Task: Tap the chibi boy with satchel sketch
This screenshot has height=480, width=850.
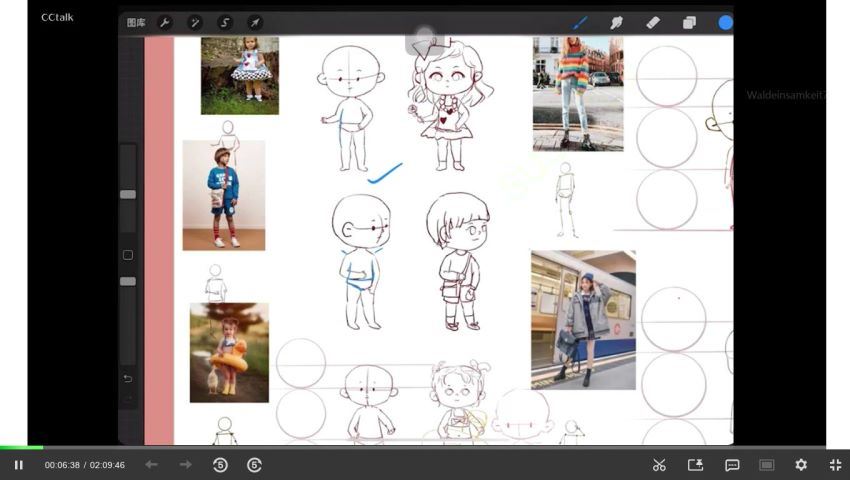Action: [459, 261]
